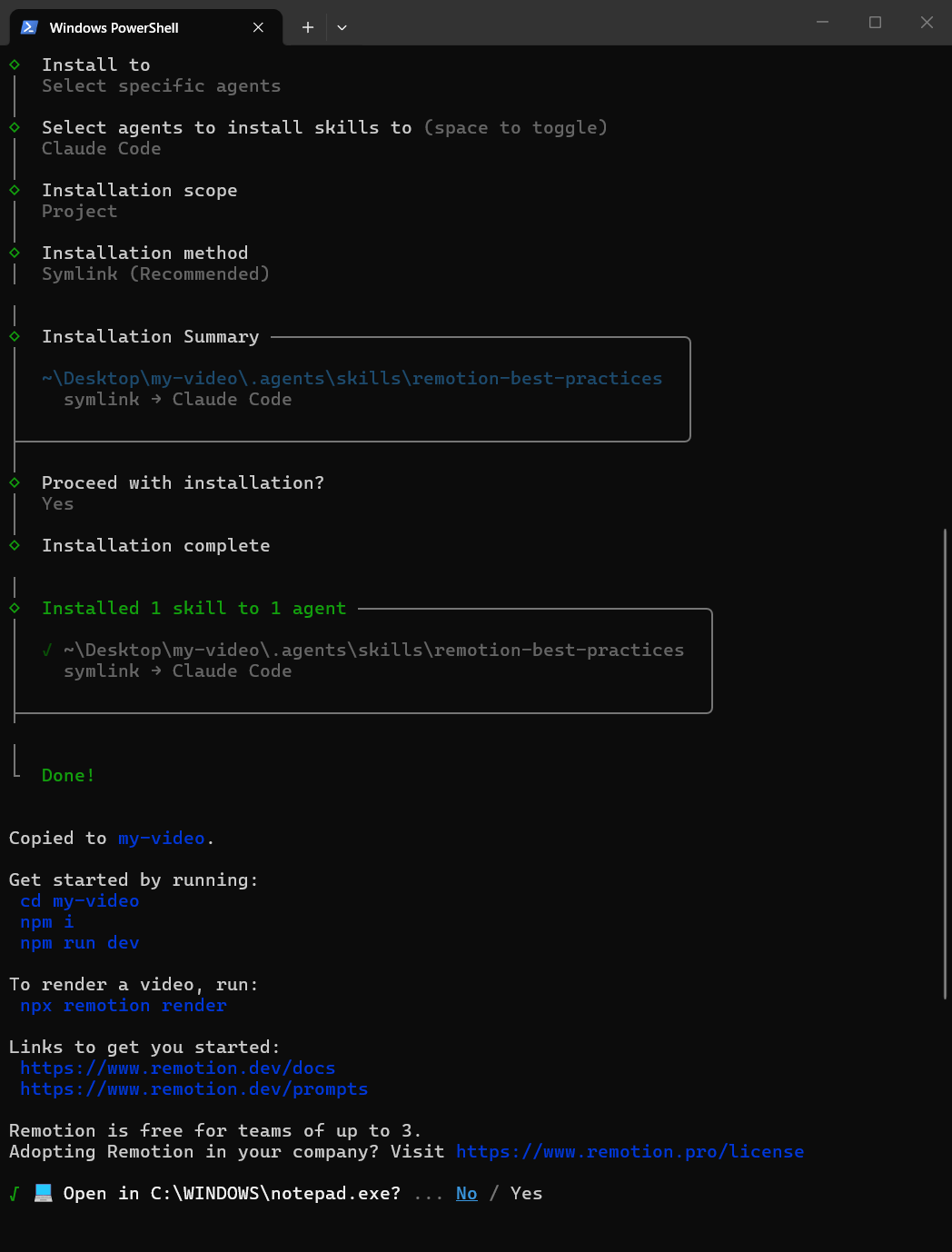Open a new terminal tab
The image size is (952, 1252).
[308, 27]
